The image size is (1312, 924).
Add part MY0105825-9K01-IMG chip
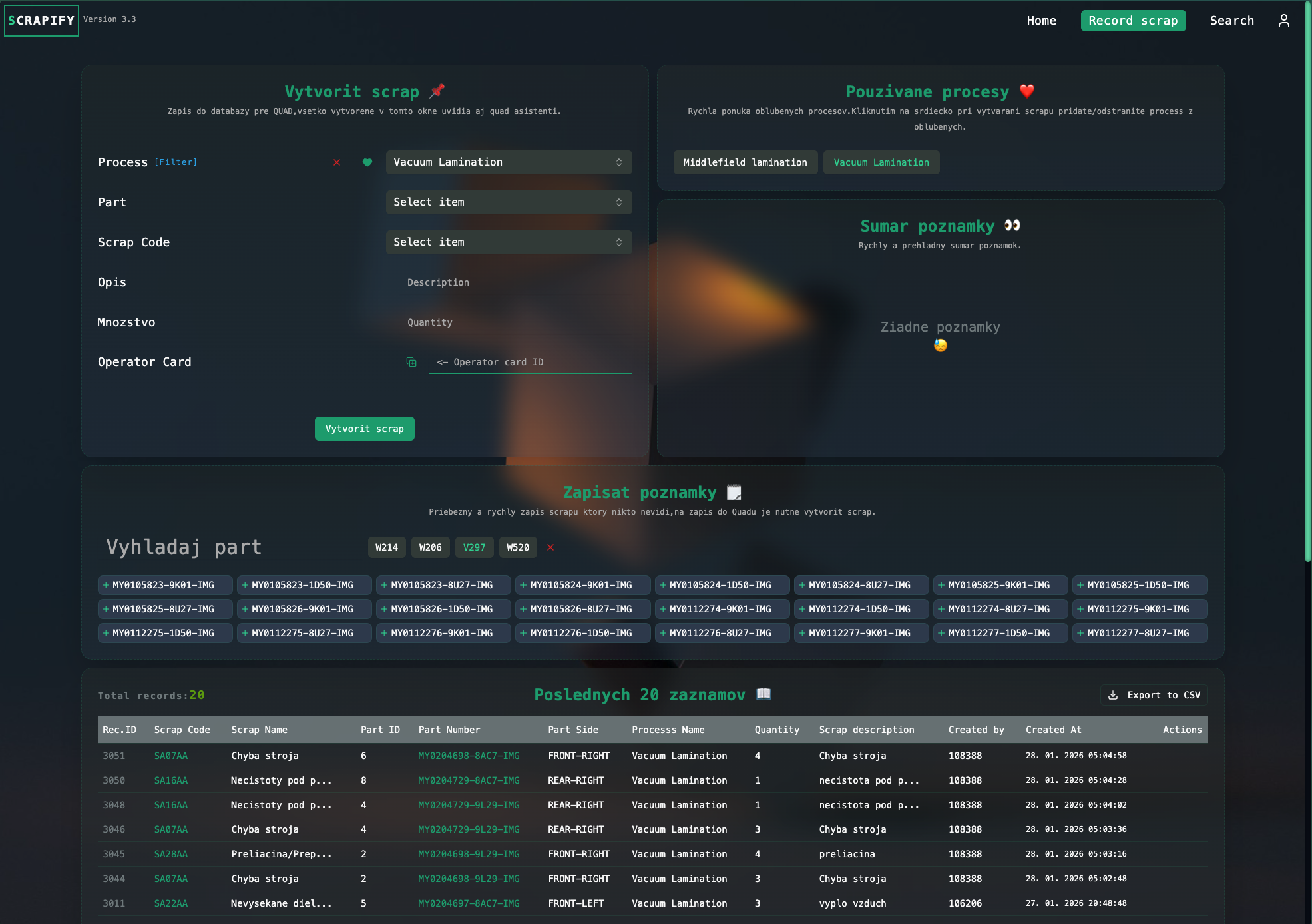1000,585
